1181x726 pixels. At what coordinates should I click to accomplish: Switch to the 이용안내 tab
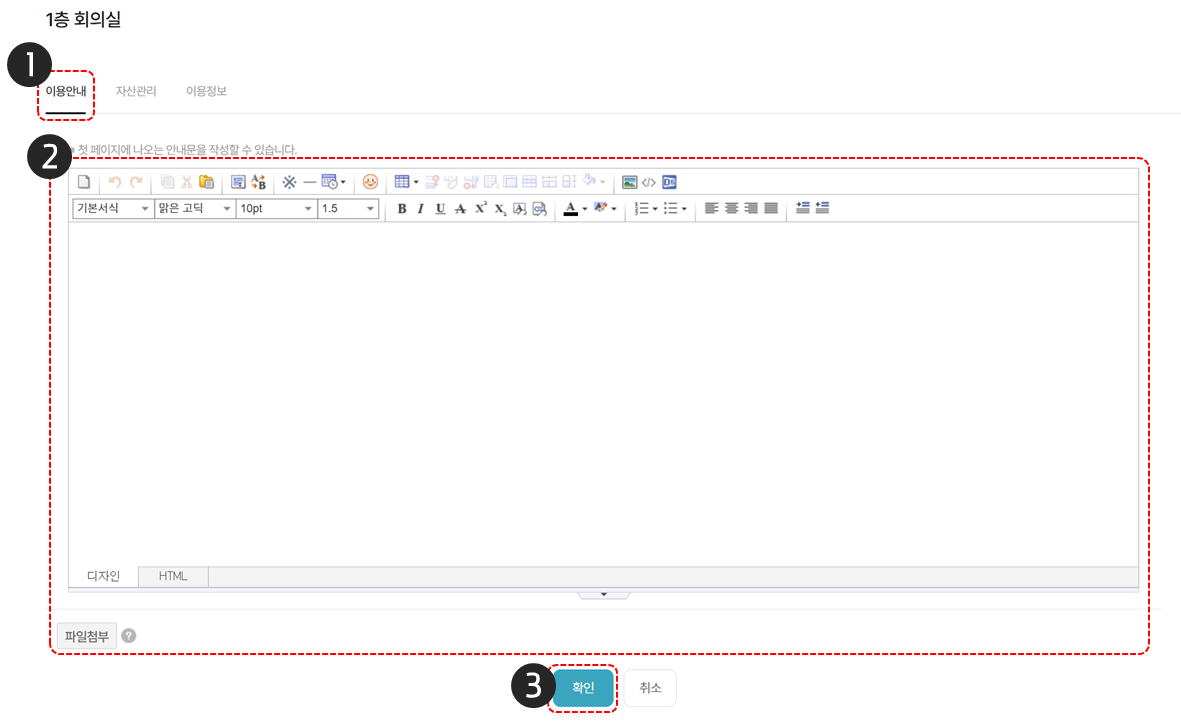point(66,91)
